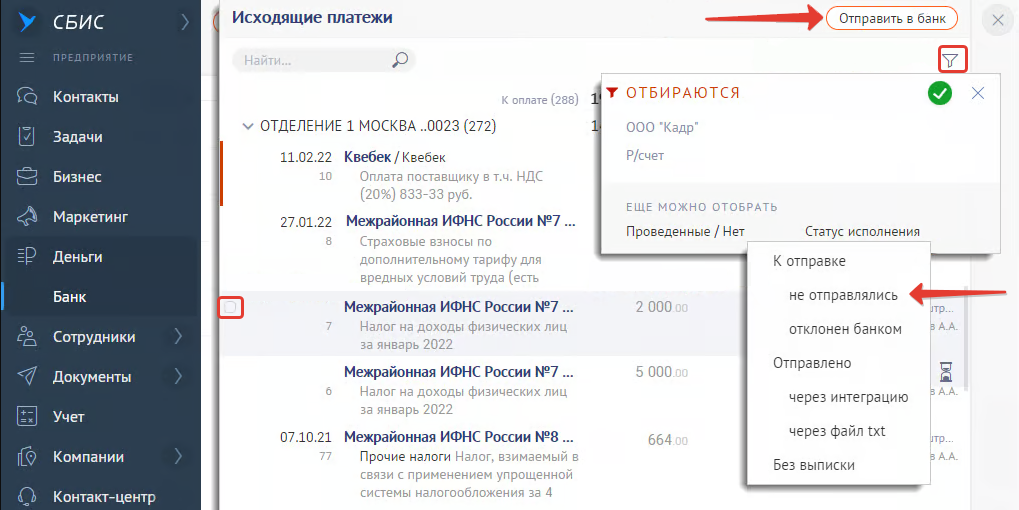Click the Деньги ruble icon
1019x510 pixels.
[27, 257]
